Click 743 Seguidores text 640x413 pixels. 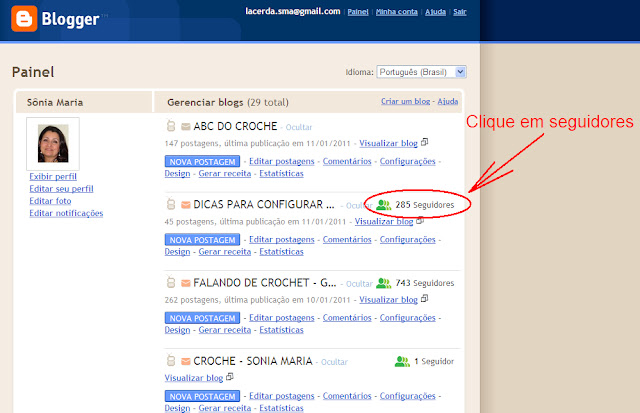pyautogui.click(x=424, y=283)
